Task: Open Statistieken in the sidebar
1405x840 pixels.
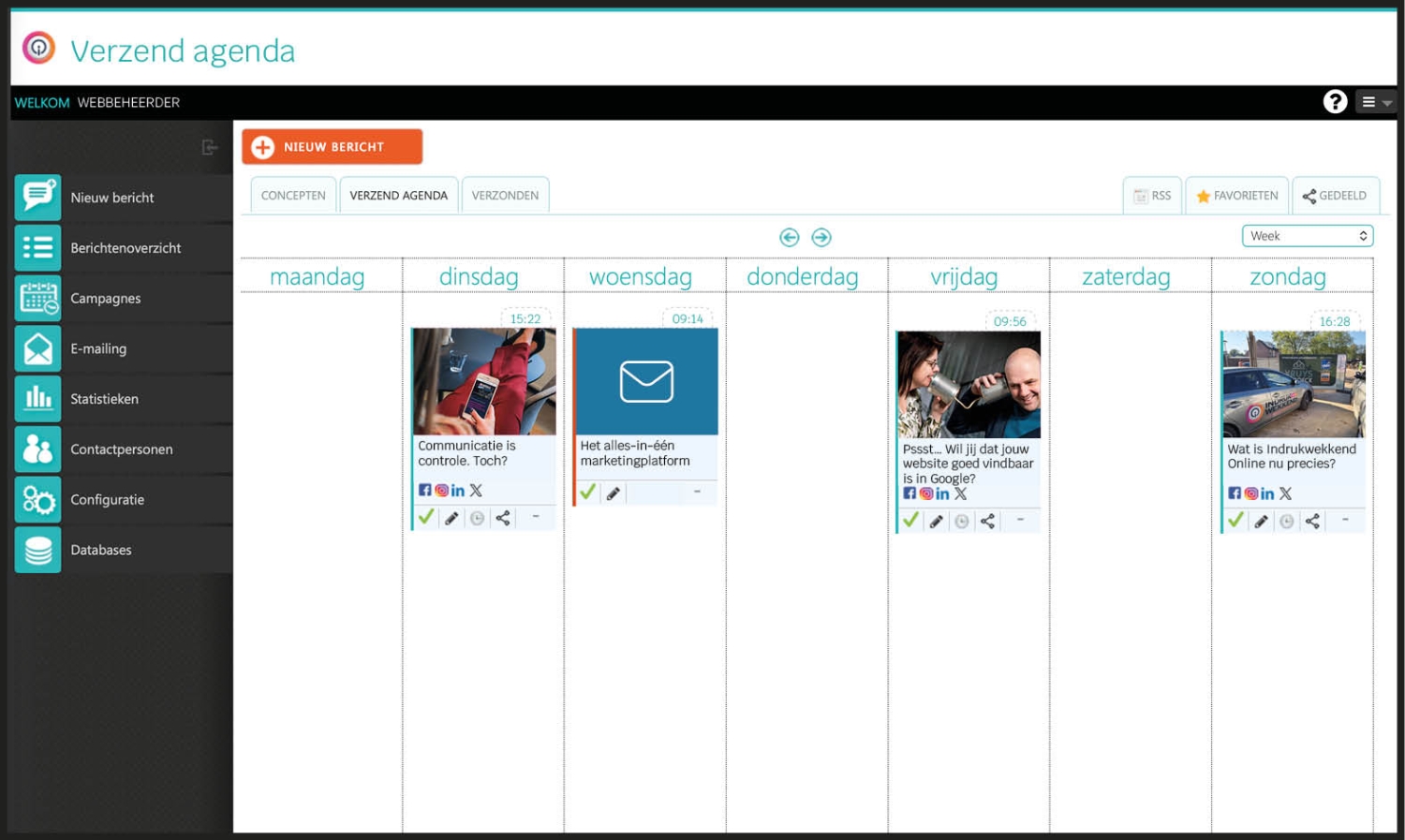Action: tap(123, 399)
